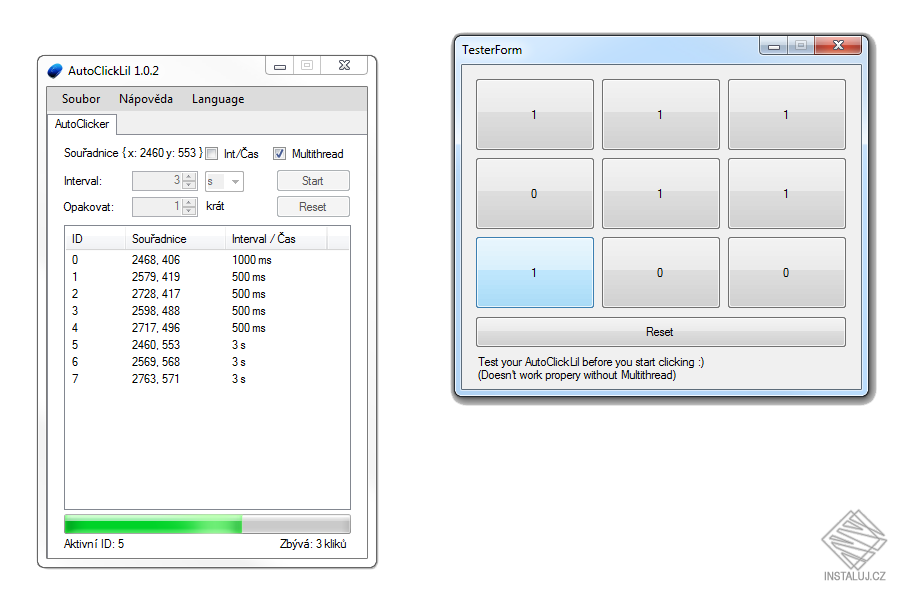Click the 'Aktivní ID: 5' status text
Viewport: 905px width, 603px height.
[94, 544]
